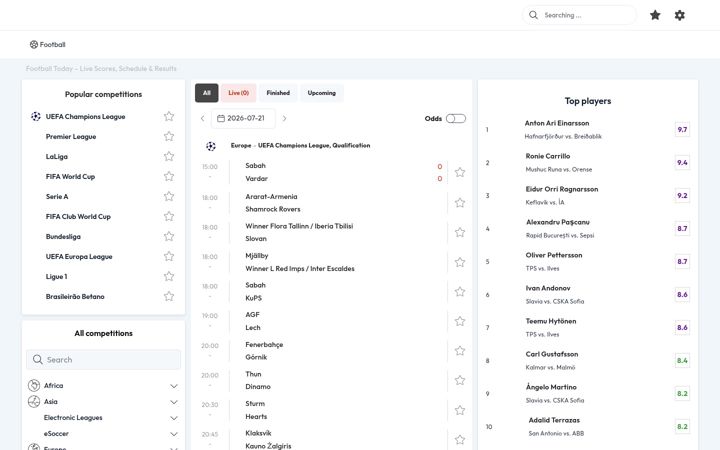Viewport: 720px width, 450px height.
Task: Click the search magnifier icon in header
Action: [x=533, y=15]
